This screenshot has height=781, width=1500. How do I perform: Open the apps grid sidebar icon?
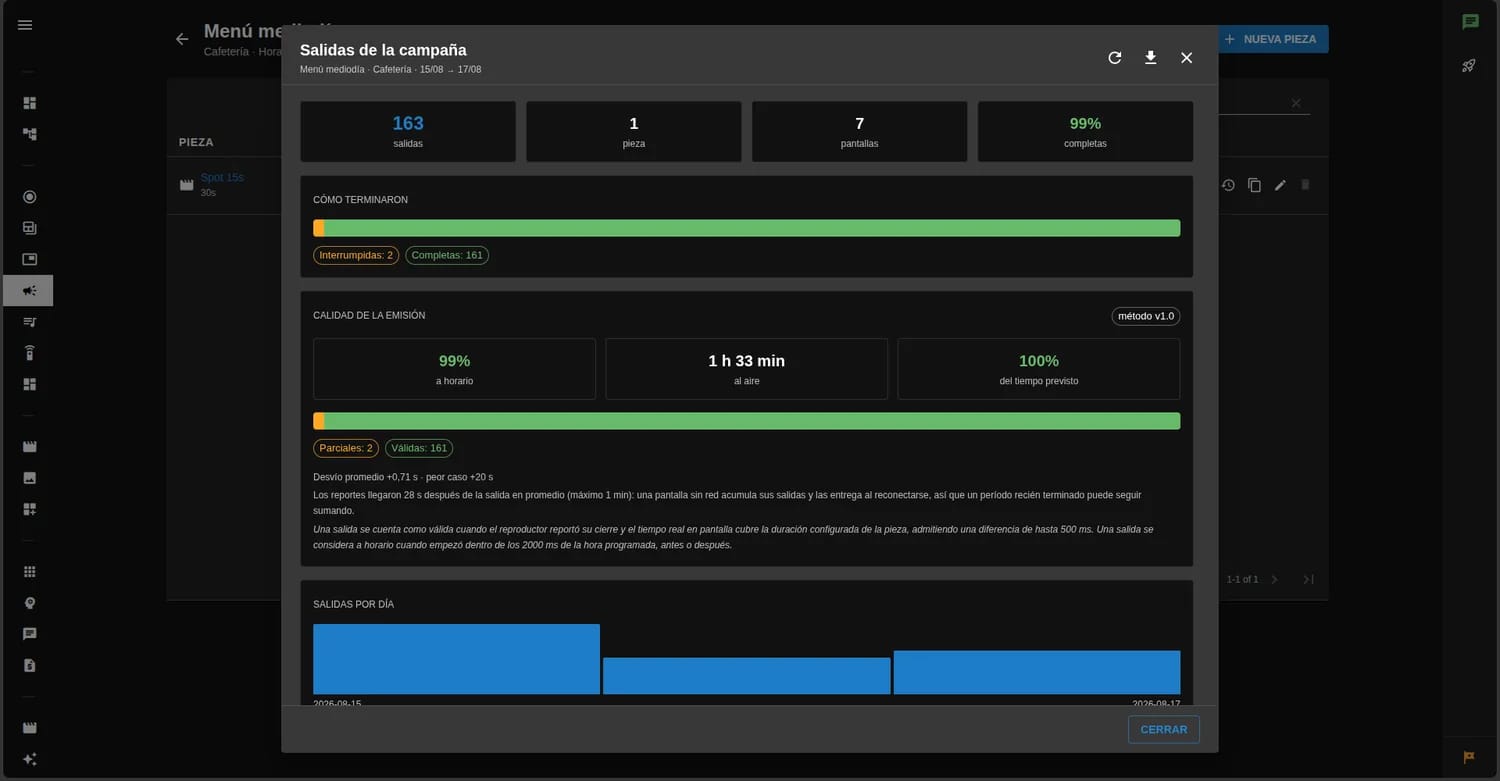[x=30, y=572]
